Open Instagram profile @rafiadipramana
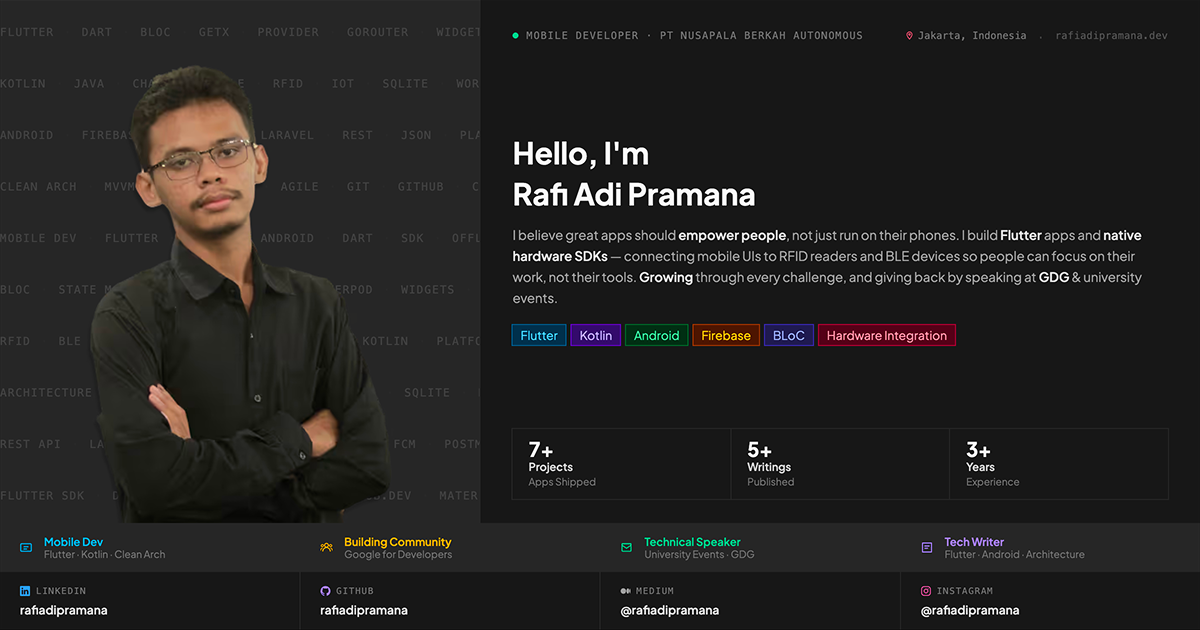Image resolution: width=1200 pixels, height=630 pixels. coord(970,610)
